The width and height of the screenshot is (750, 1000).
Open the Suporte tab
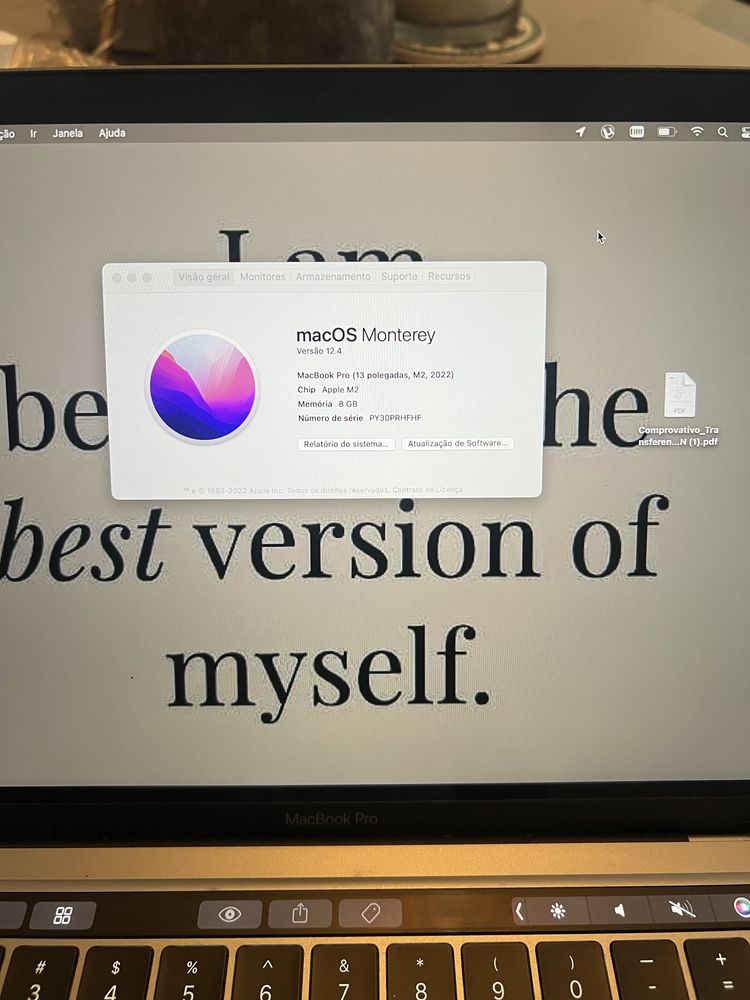(x=399, y=276)
